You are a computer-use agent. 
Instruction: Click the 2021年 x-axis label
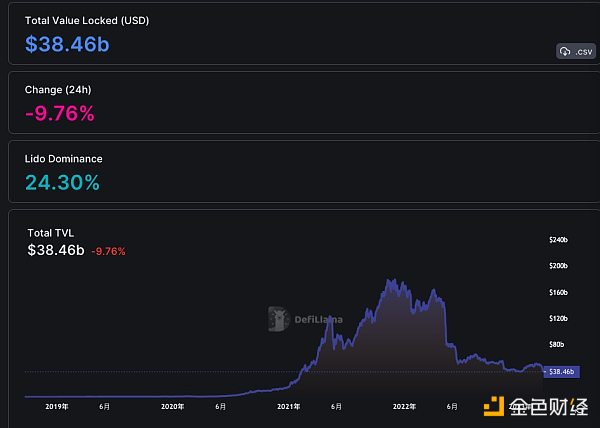click(288, 406)
